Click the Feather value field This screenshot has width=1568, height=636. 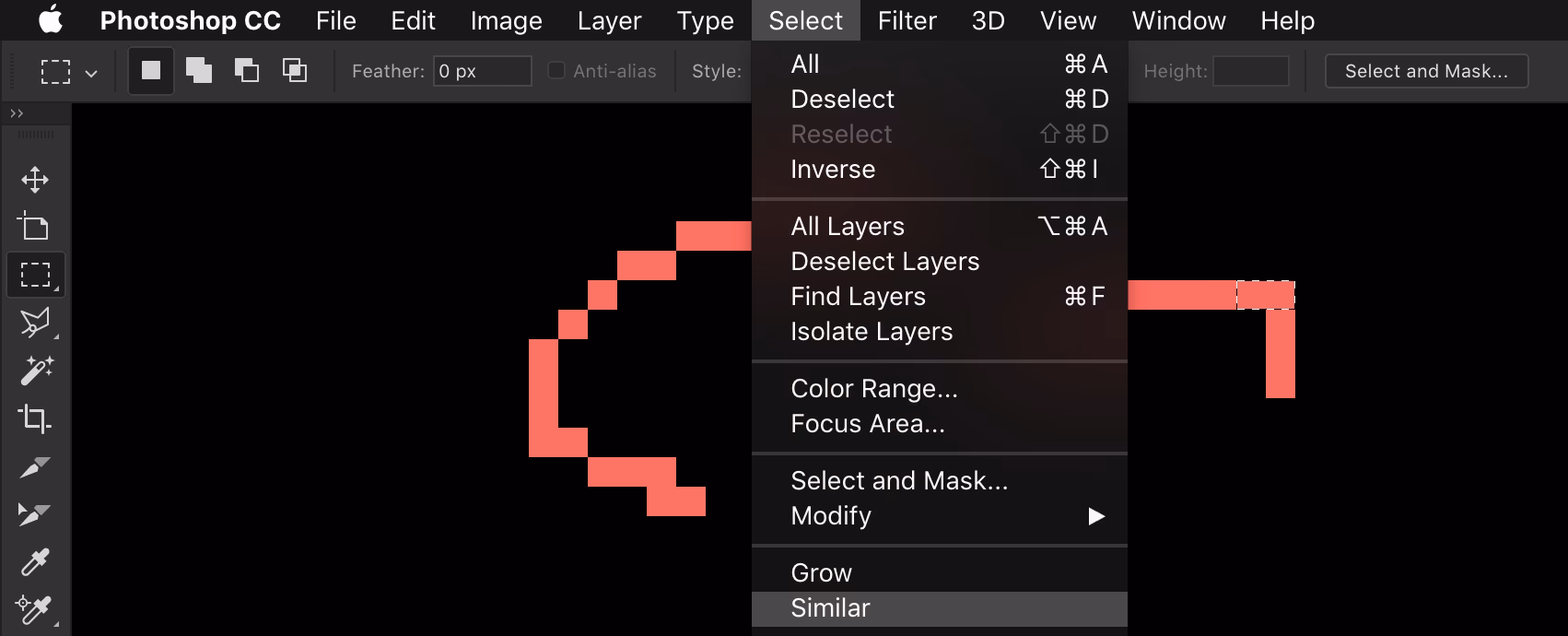click(x=483, y=71)
